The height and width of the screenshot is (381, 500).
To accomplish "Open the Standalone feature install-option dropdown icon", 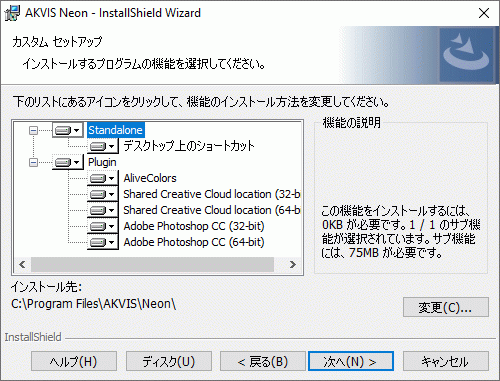I will (68, 130).
